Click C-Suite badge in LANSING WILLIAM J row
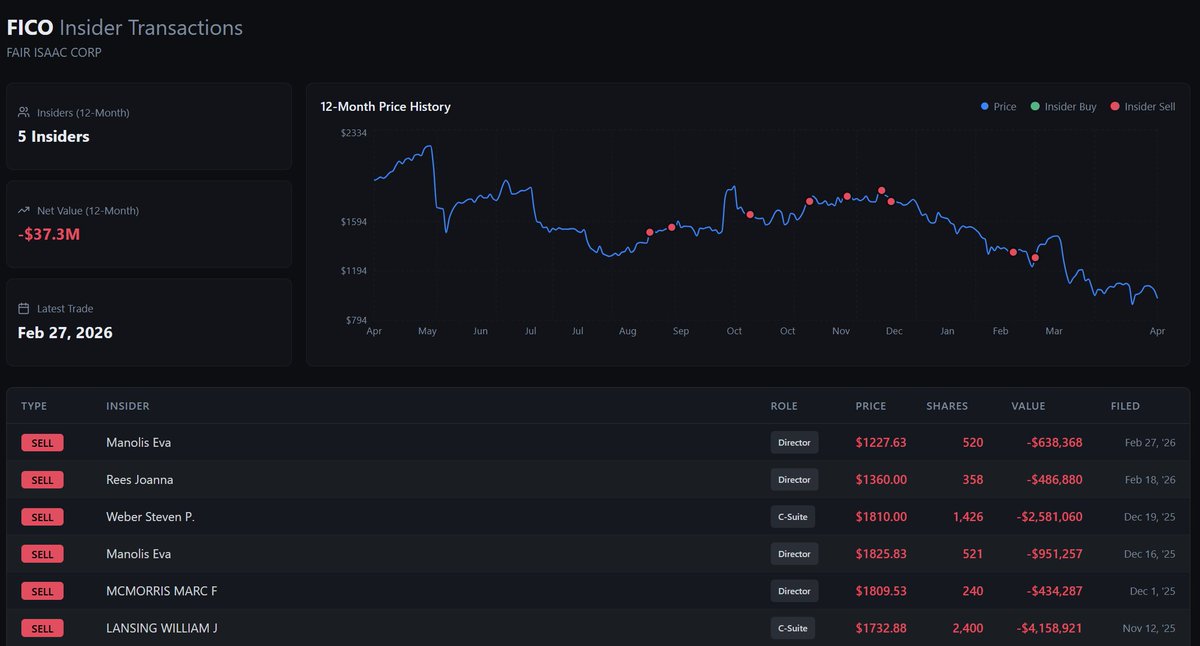This screenshot has width=1200, height=646. tap(792, 628)
